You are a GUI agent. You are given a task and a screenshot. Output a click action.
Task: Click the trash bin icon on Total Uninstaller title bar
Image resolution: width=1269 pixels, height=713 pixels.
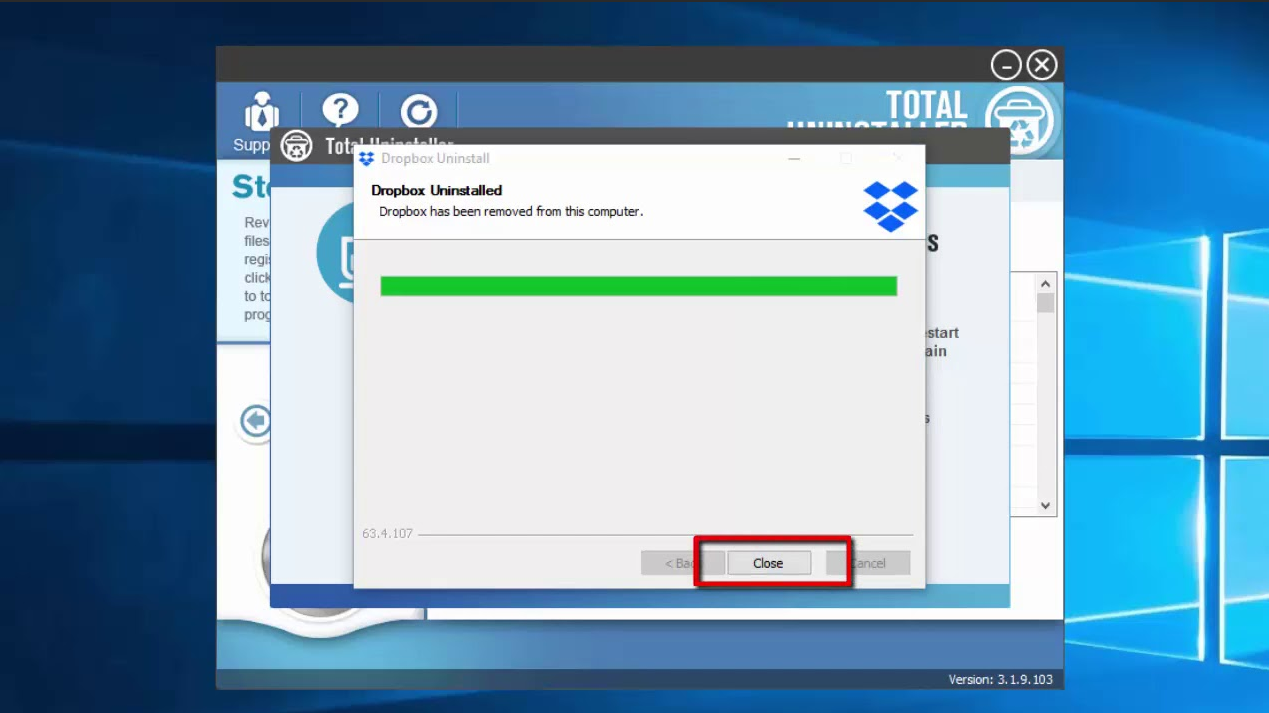[297, 146]
